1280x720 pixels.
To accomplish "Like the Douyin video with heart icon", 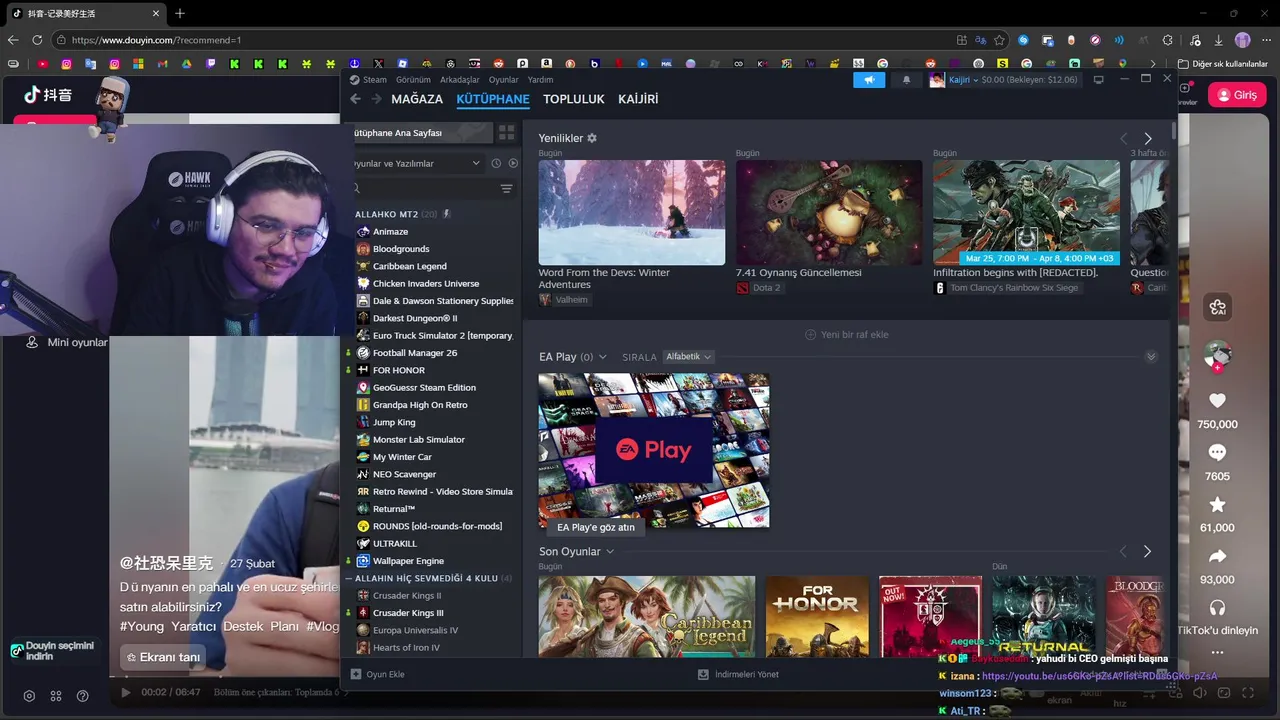I will pos(1217,401).
